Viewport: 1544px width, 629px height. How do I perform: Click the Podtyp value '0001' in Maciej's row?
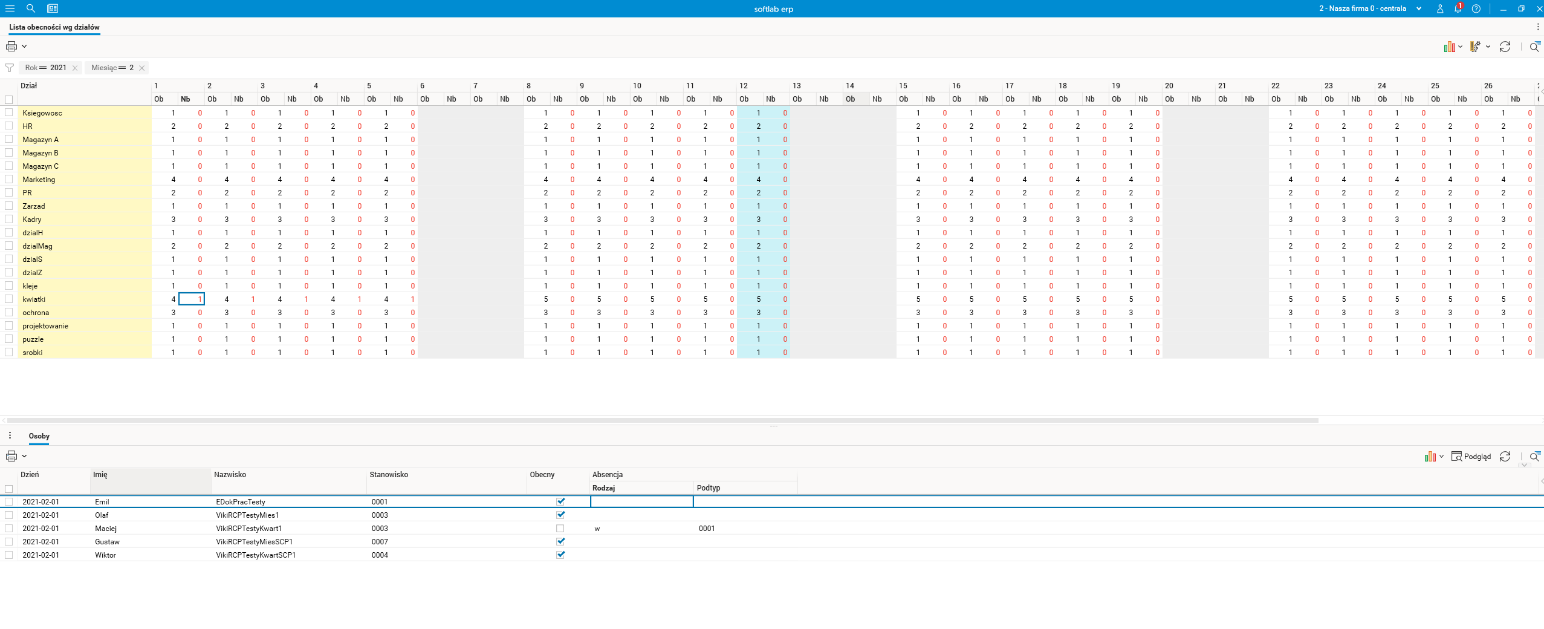pos(706,528)
